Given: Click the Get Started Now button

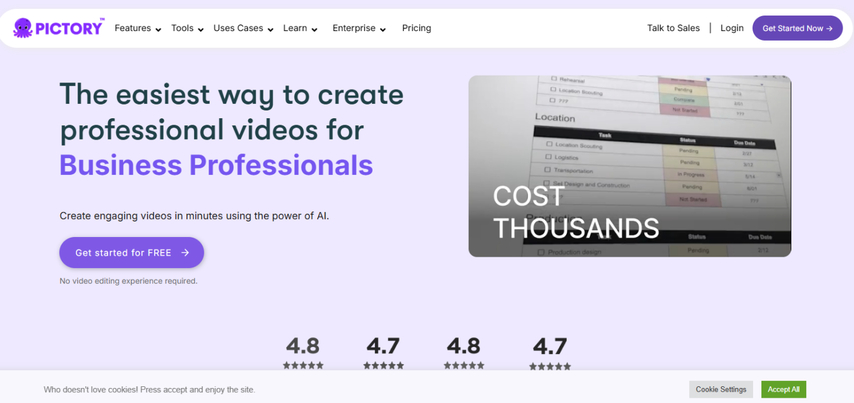Looking at the screenshot, I should [x=797, y=28].
